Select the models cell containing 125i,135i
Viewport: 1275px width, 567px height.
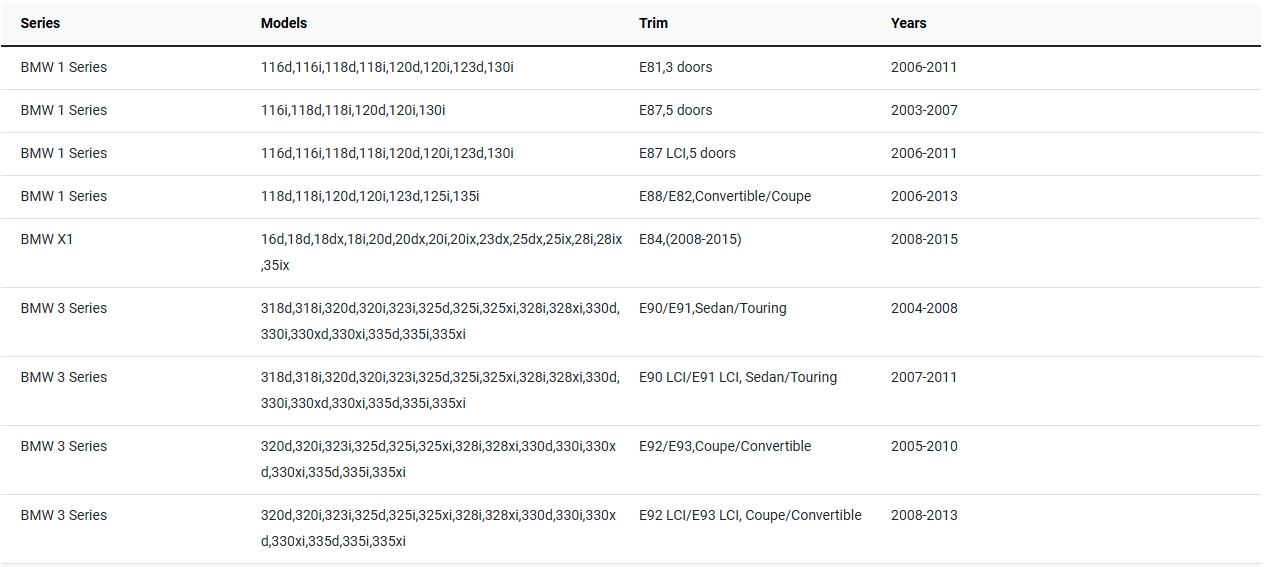point(370,196)
